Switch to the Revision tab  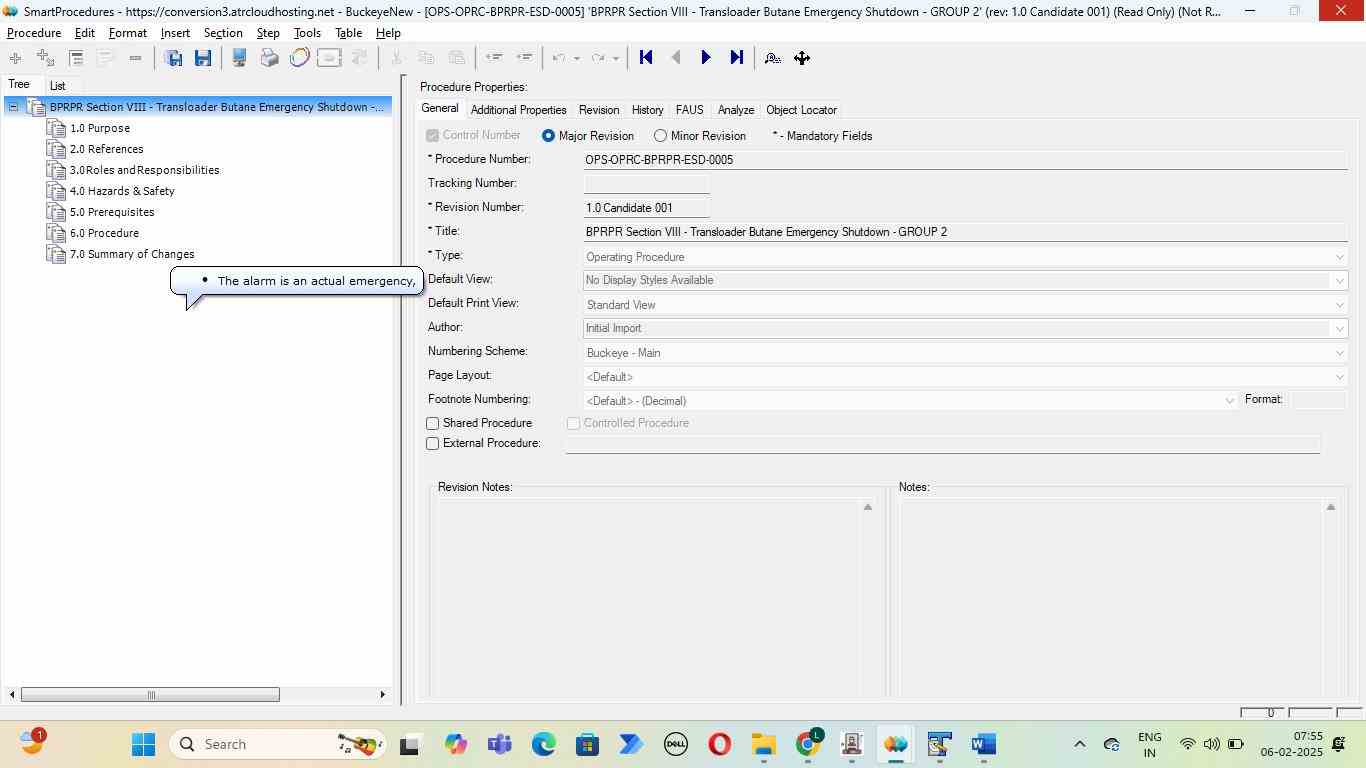(x=599, y=110)
